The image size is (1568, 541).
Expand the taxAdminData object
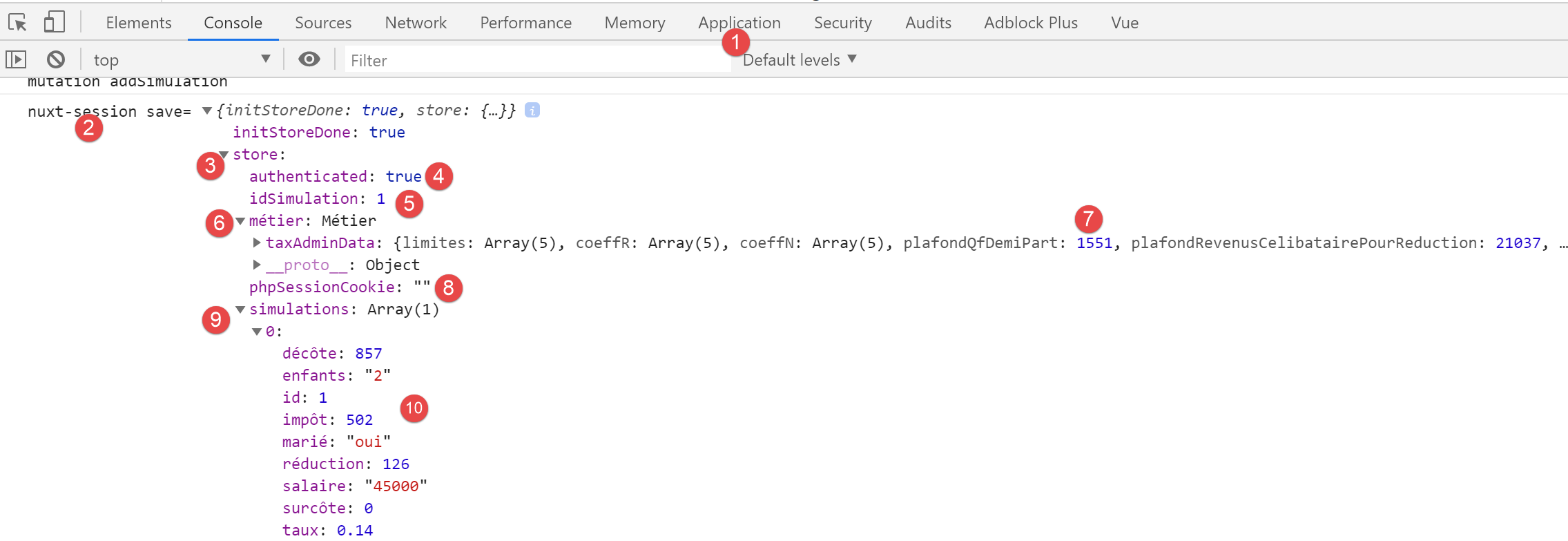pos(257,243)
